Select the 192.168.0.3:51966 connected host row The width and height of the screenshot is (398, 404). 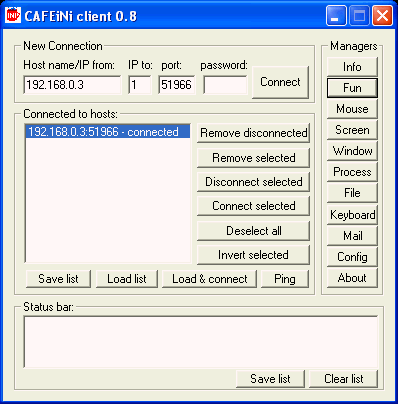click(x=108, y=132)
